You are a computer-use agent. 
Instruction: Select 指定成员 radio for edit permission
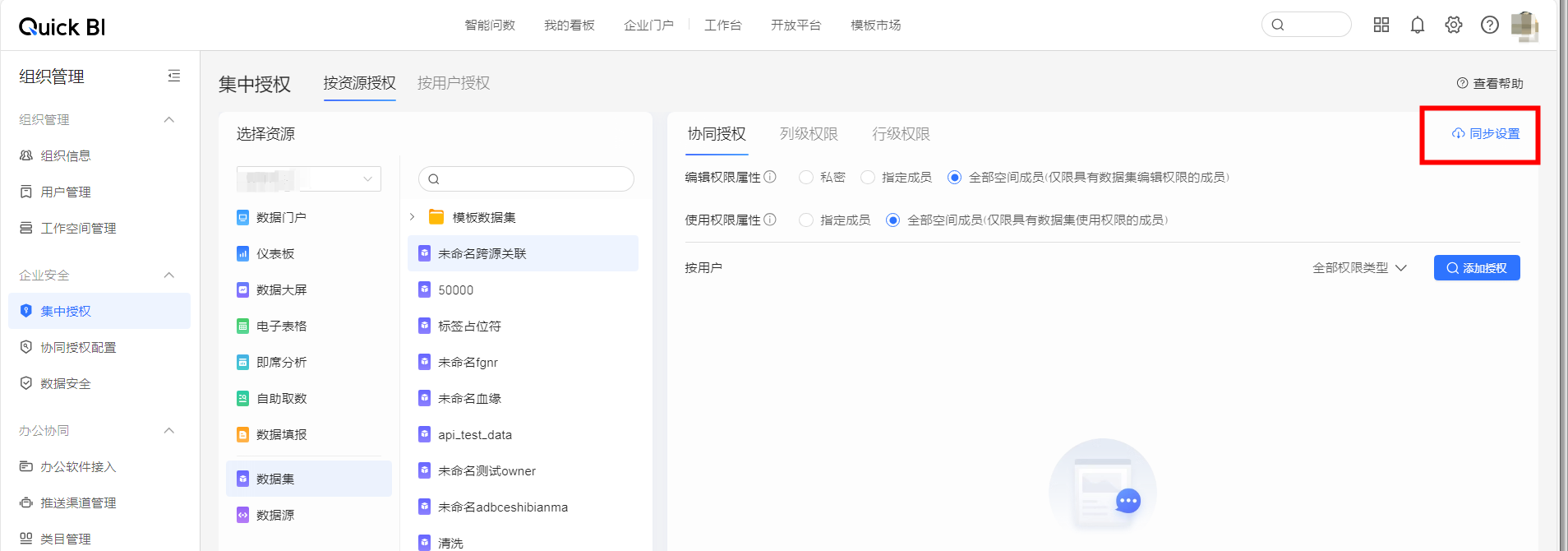point(868,178)
